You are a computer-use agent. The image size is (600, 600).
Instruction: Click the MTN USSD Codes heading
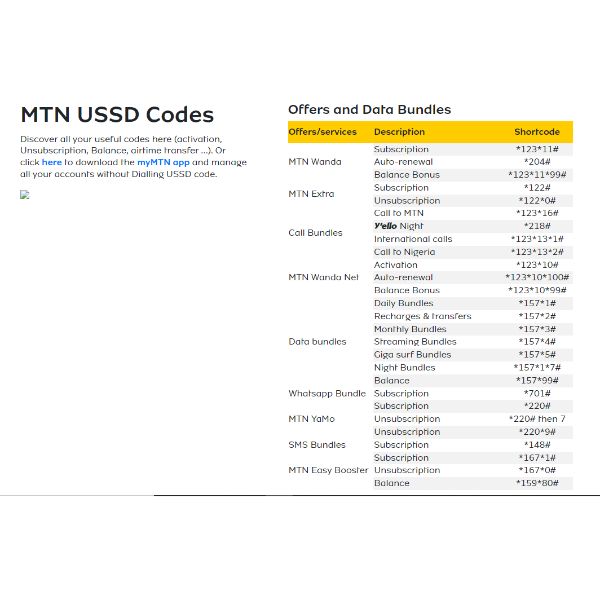(117, 114)
